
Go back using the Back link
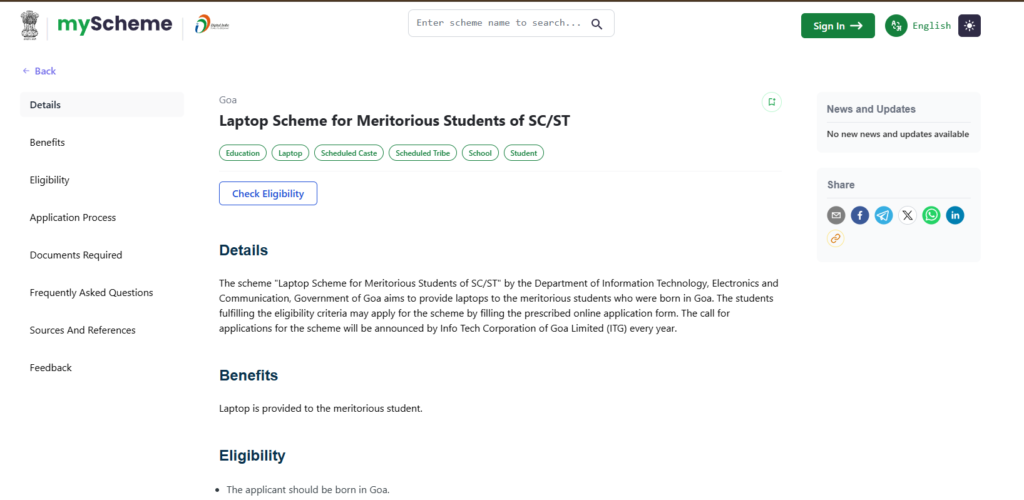pos(39,71)
